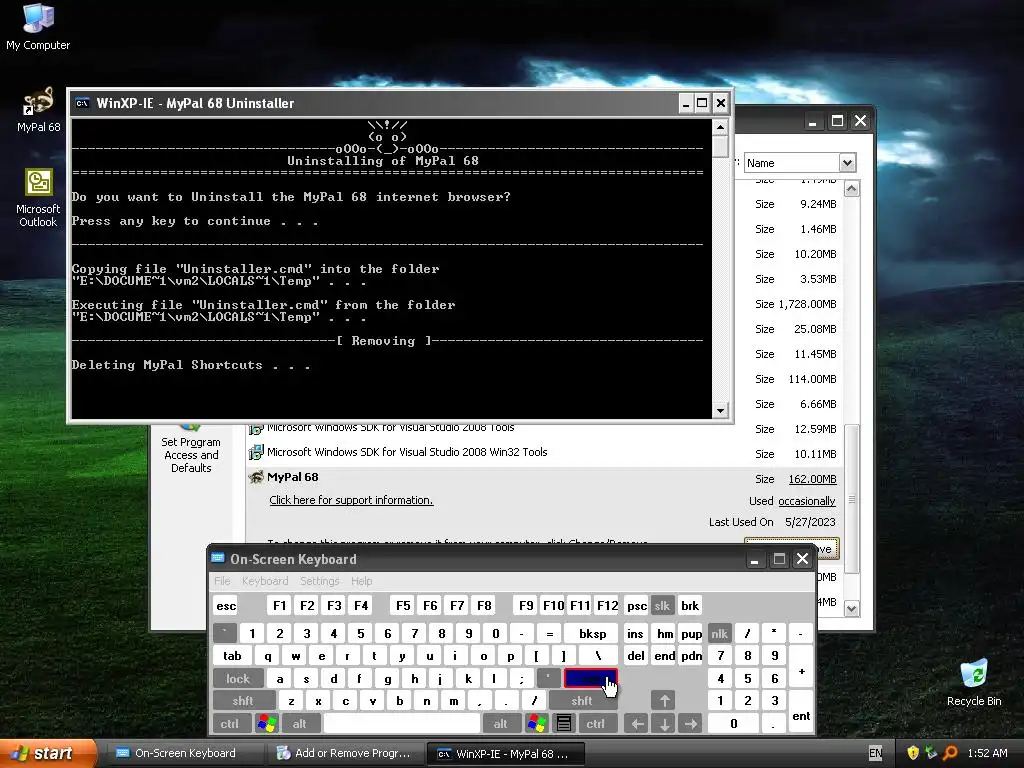This screenshot has width=1024, height=768.
Task: Click the F5 key on On-Screen Keyboard
Action: pyautogui.click(x=403, y=605)
